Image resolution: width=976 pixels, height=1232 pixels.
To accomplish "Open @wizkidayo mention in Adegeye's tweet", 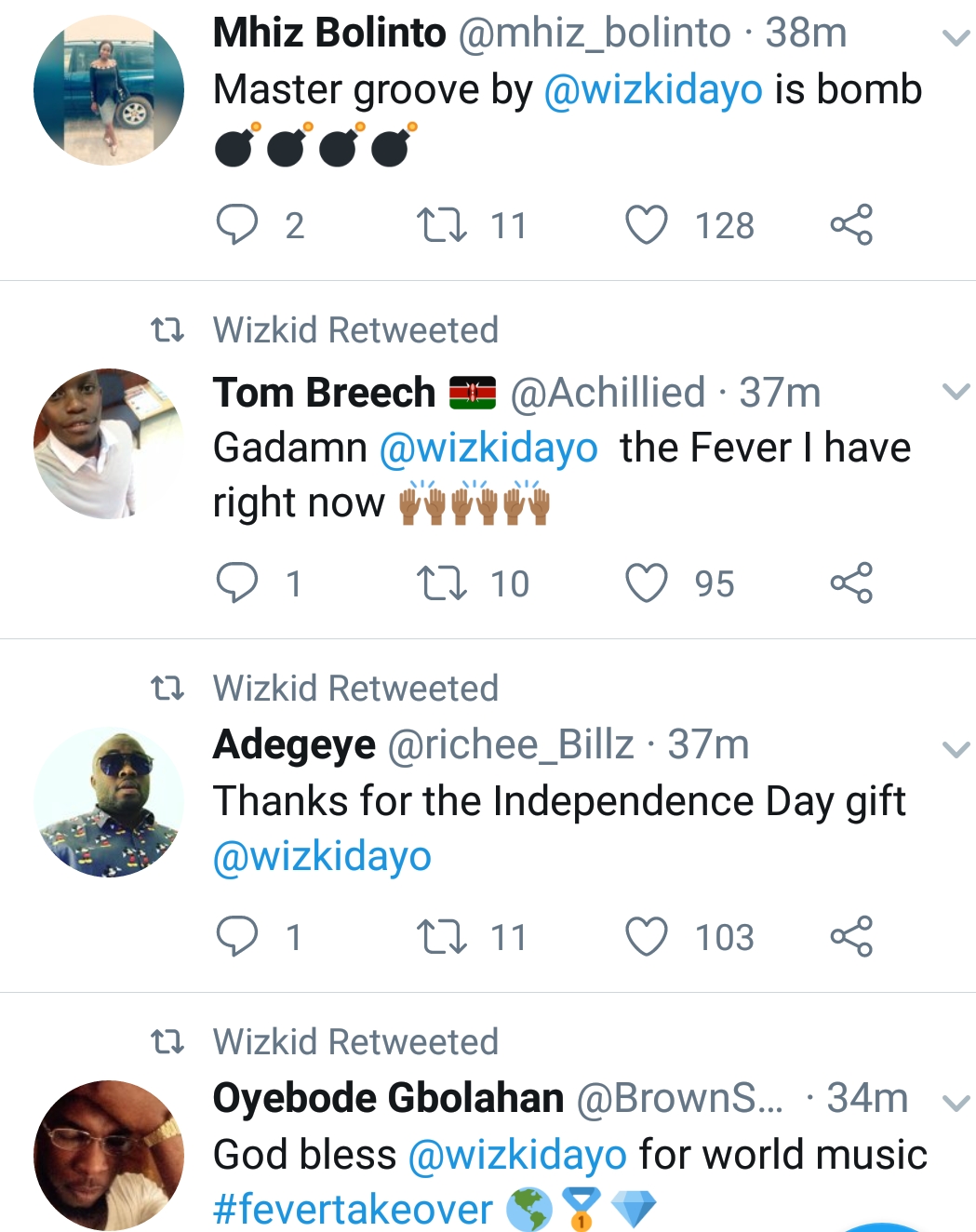I will click(x=322, y=856).
